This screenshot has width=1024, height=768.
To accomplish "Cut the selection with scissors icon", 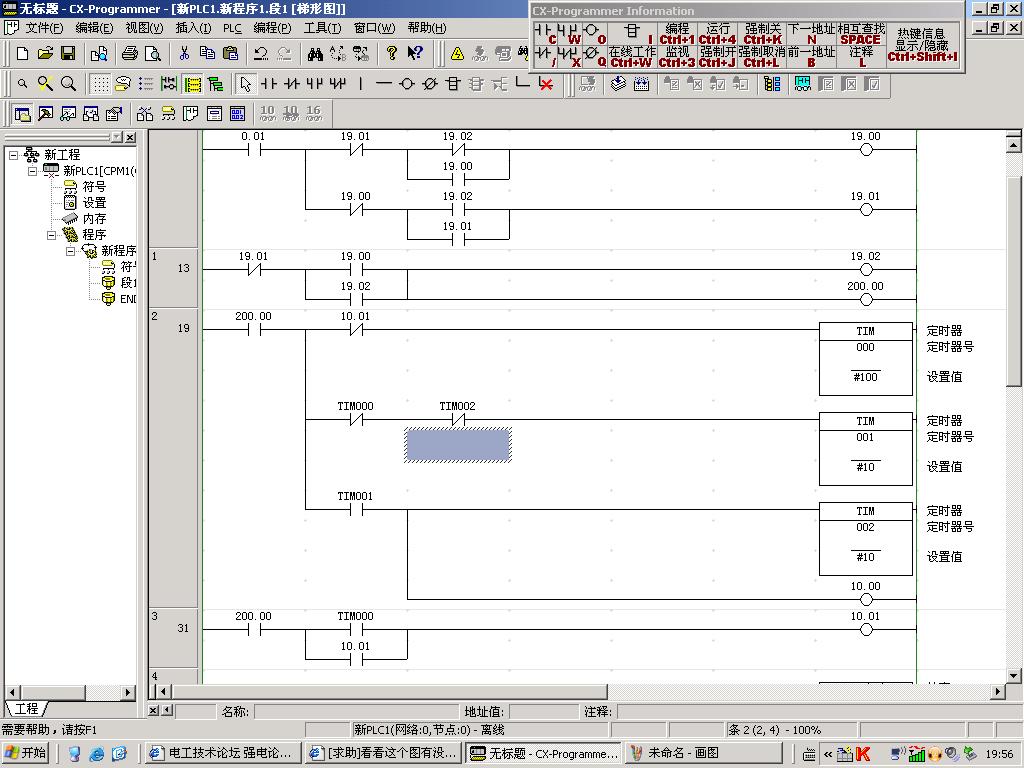I will click(185, 54).
